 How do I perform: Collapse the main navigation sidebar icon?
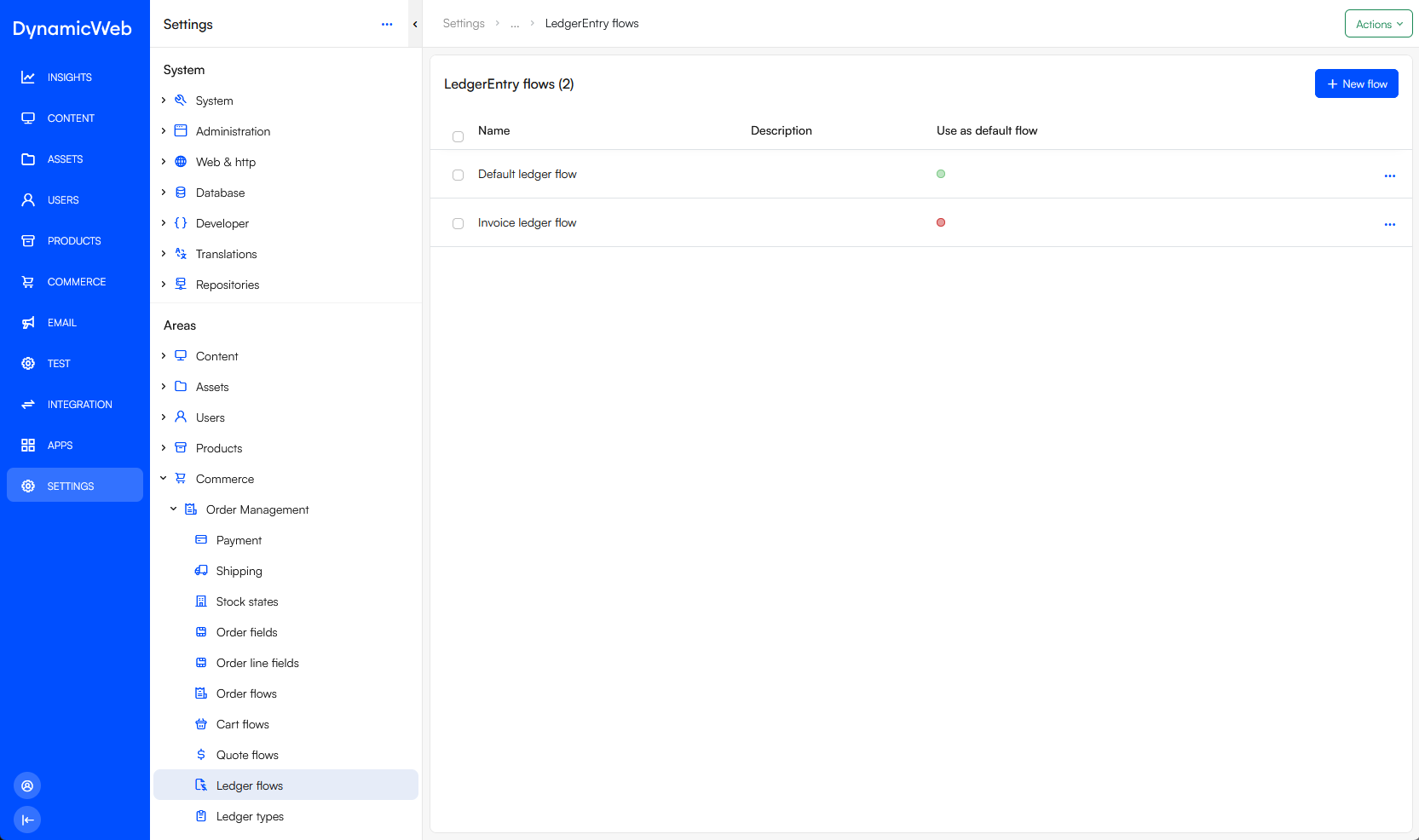[x=27, y=820]
